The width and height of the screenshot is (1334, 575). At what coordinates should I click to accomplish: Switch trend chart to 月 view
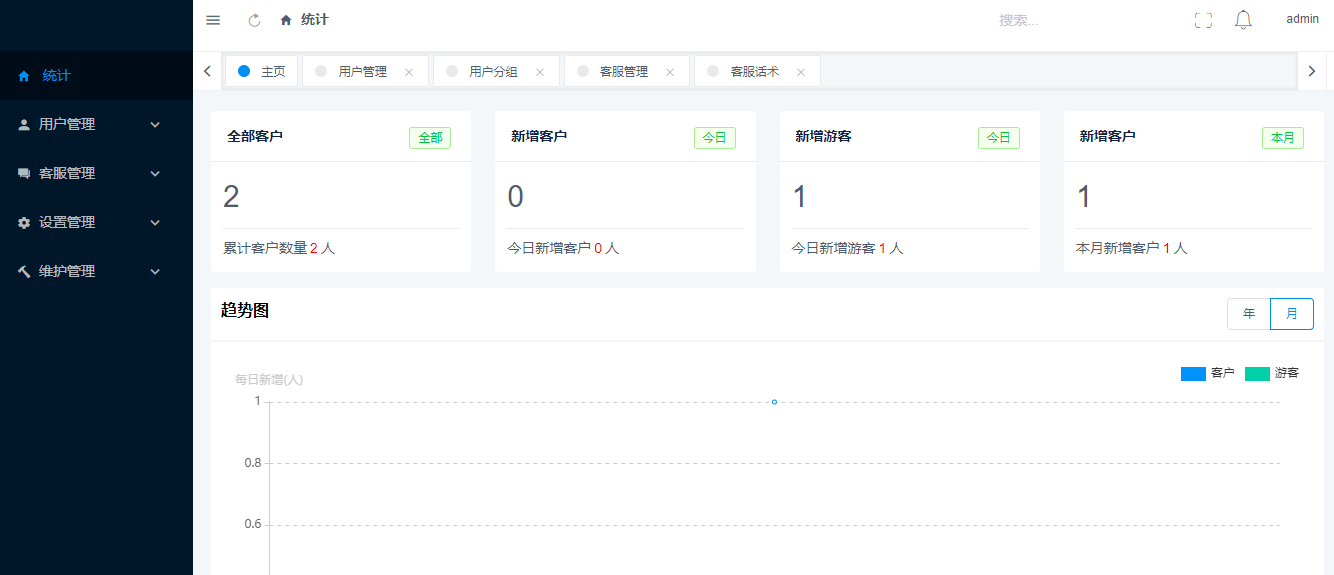pyautogui.click(x=1291, y=313)
